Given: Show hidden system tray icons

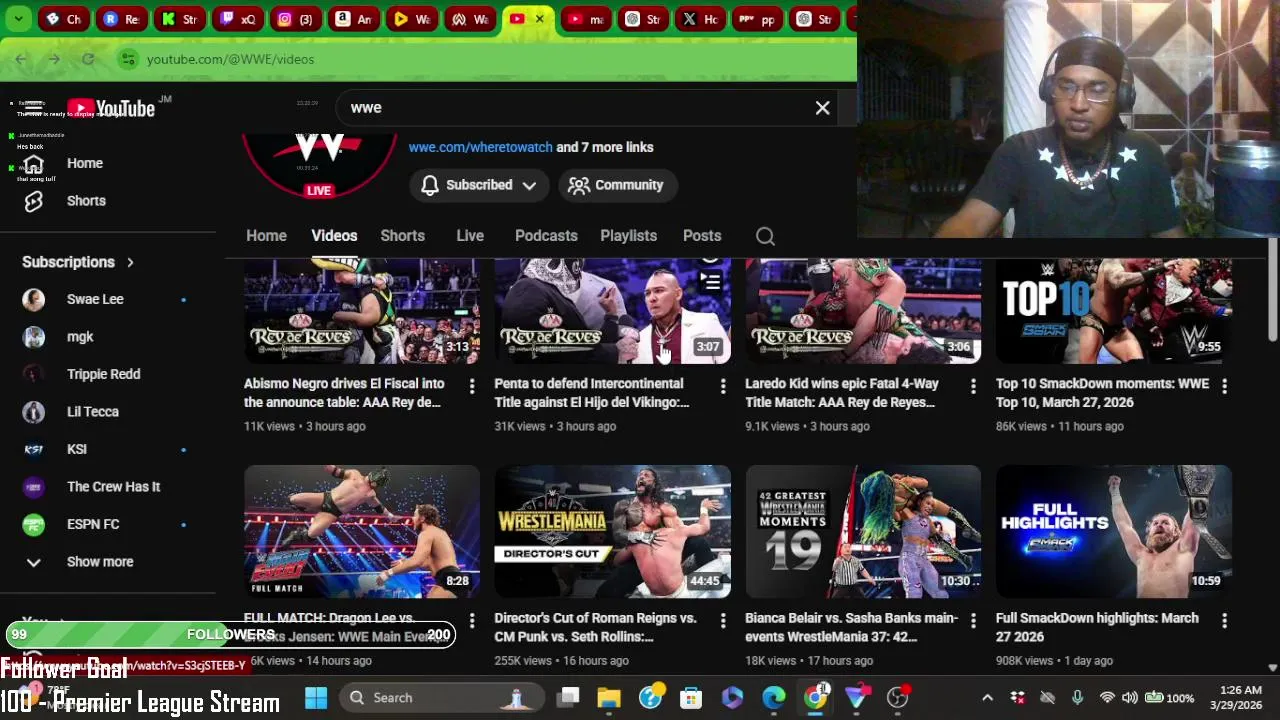Looking at the screenshot, I should (x=987, y=698).
